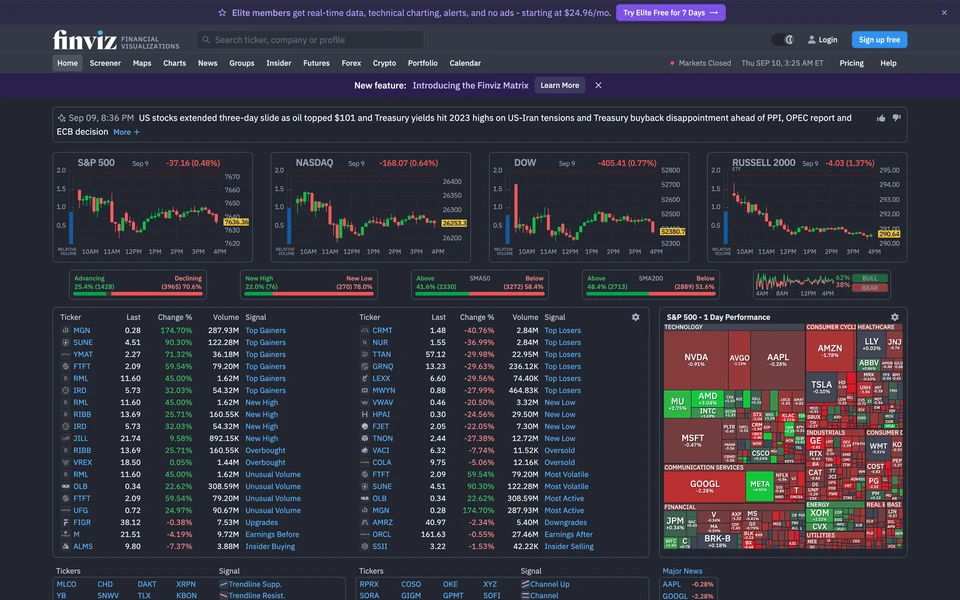The width and height of the screenshot is (960, 600).
Task: Open the Insider menu item
Action: pos(279,63)
